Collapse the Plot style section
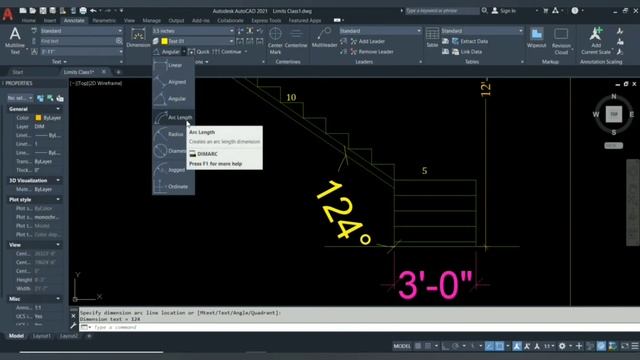Screen dimensions: 640x360 (58, 200)
